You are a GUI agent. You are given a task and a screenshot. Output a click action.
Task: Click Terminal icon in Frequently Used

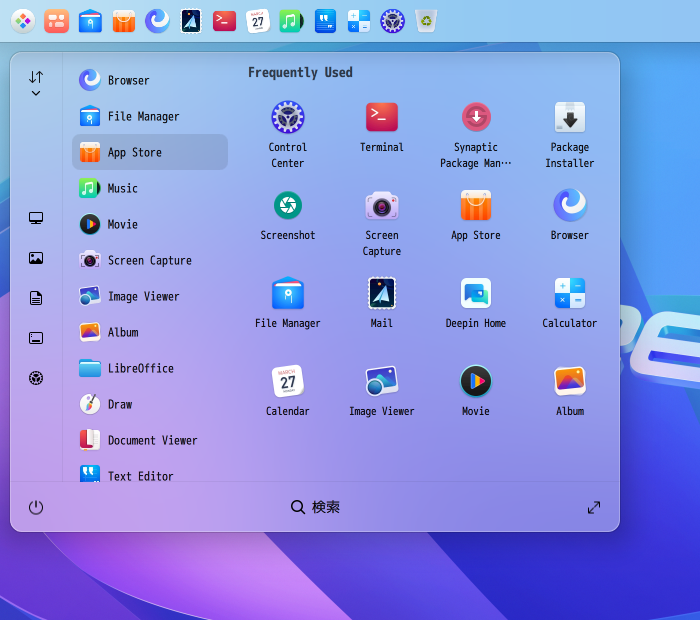click(382, 118)
